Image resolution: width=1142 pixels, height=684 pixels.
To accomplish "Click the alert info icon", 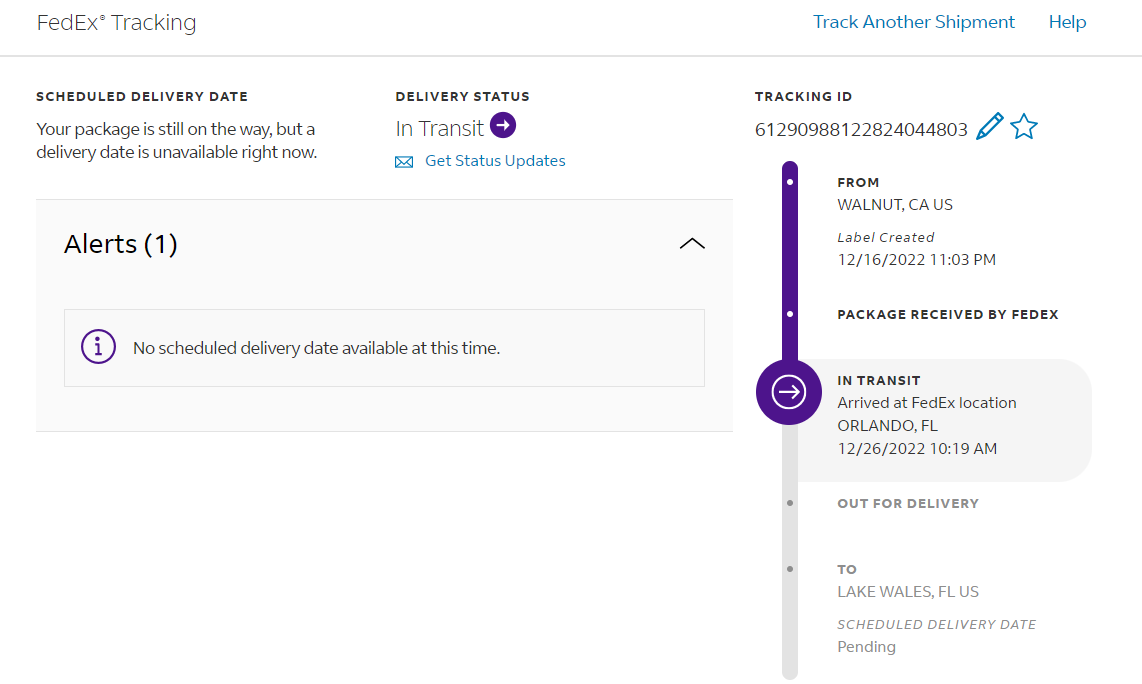I will coord(98,347).
